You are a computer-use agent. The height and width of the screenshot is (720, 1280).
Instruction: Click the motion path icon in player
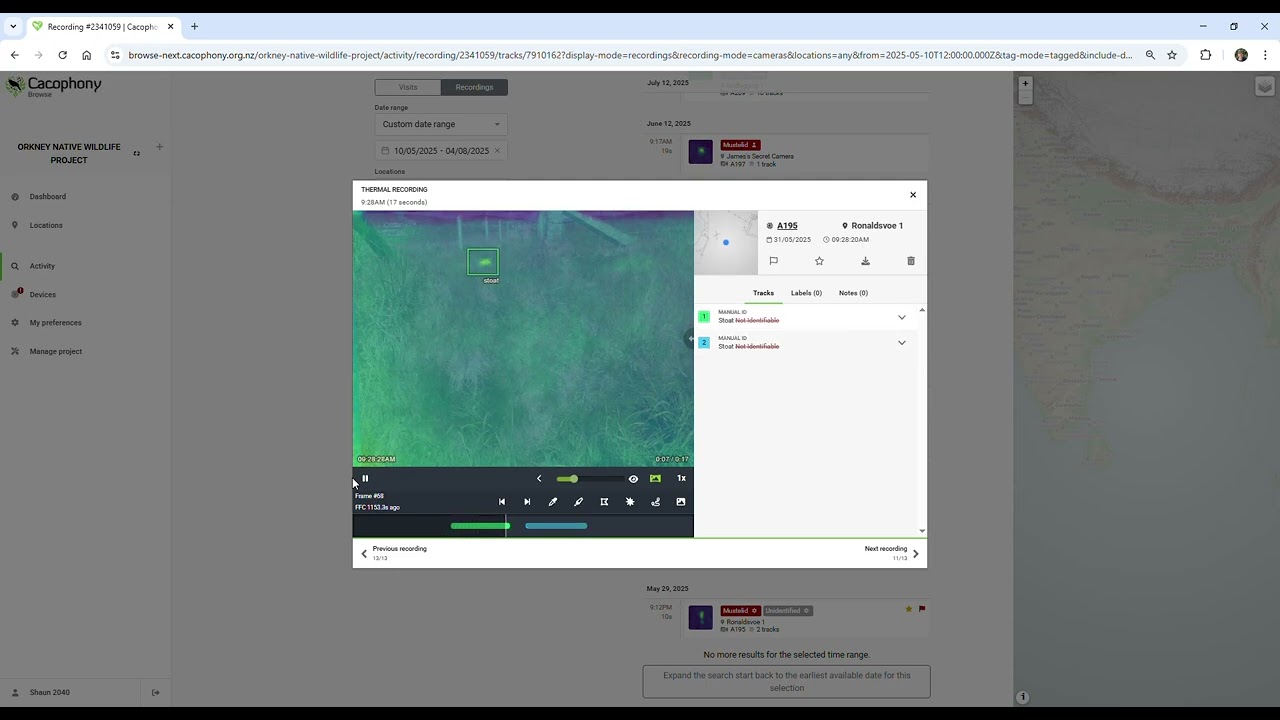655,502
